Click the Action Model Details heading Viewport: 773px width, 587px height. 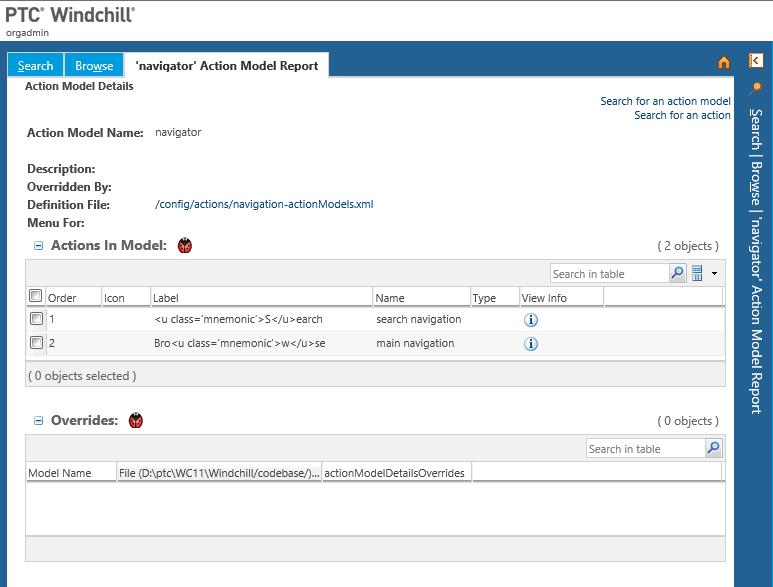pyautogui.click(x=79, y=86)
